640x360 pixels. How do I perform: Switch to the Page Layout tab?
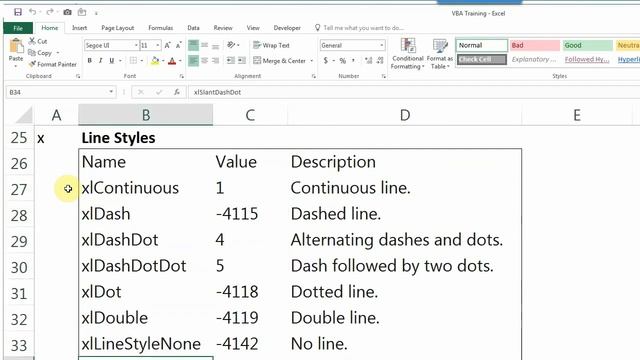coord(118,28)
